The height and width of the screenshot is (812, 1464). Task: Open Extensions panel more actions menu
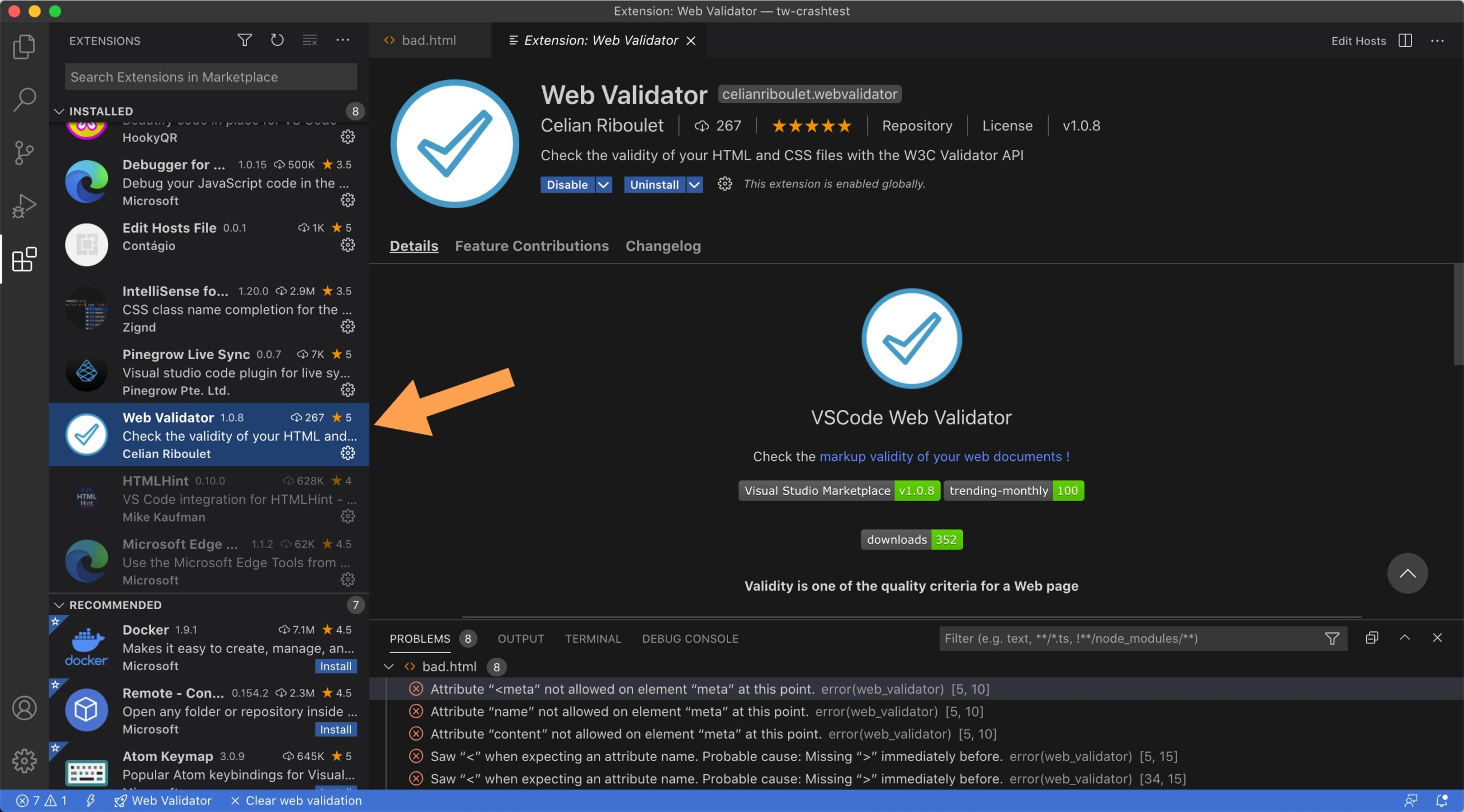[x=343, y=40]
